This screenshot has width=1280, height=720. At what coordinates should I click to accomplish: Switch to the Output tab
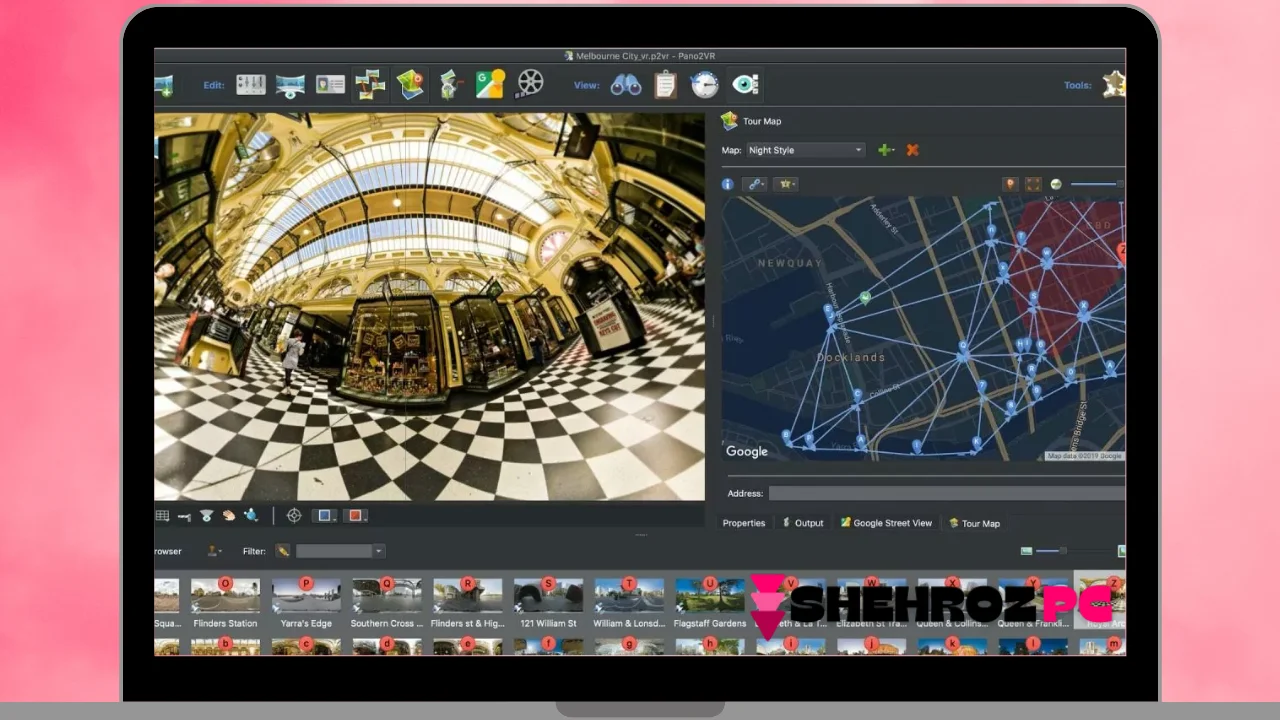pos(803,523)
